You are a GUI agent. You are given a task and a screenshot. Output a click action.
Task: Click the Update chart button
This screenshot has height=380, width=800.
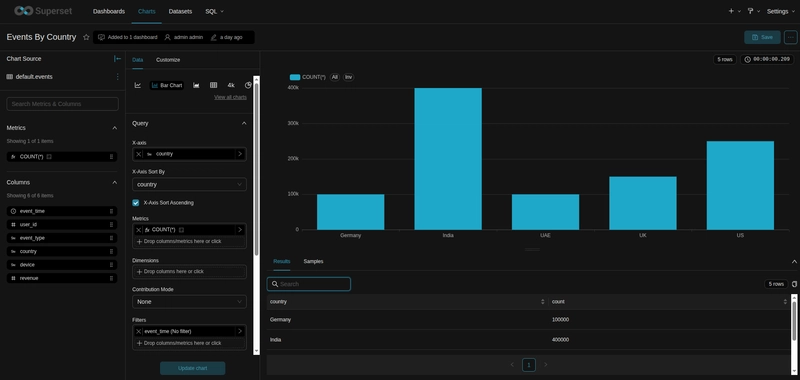pyautogui.click(x=192, y=368)
